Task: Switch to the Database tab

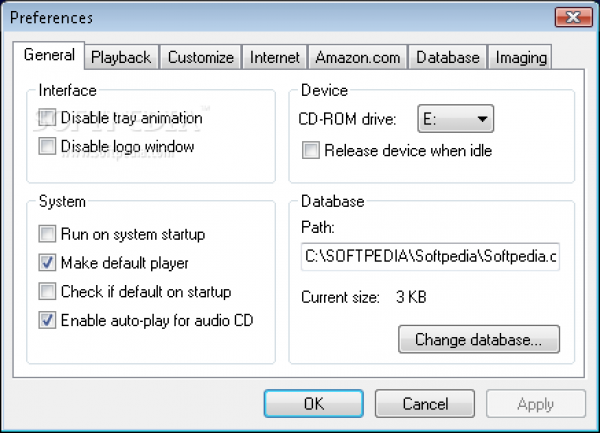Action: [448, 57]
